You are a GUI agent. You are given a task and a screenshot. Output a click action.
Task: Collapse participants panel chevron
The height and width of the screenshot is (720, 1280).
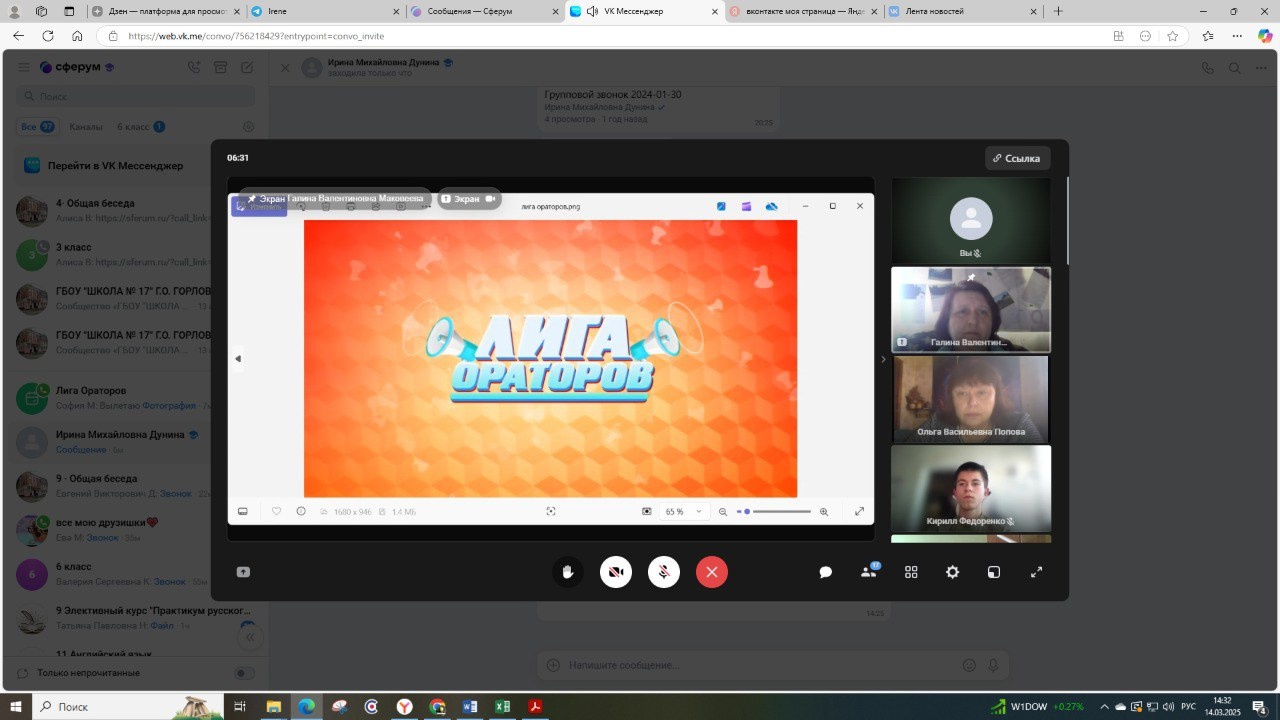point(882,359)
